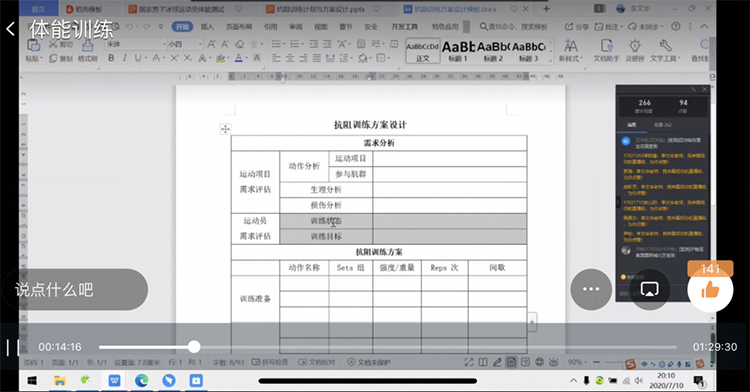Image resolution: width=750 pixels, height=392 pixels.
Task: Open the font name dropdown 宋体
Action: pyautogui.click(x=135, y=44)
